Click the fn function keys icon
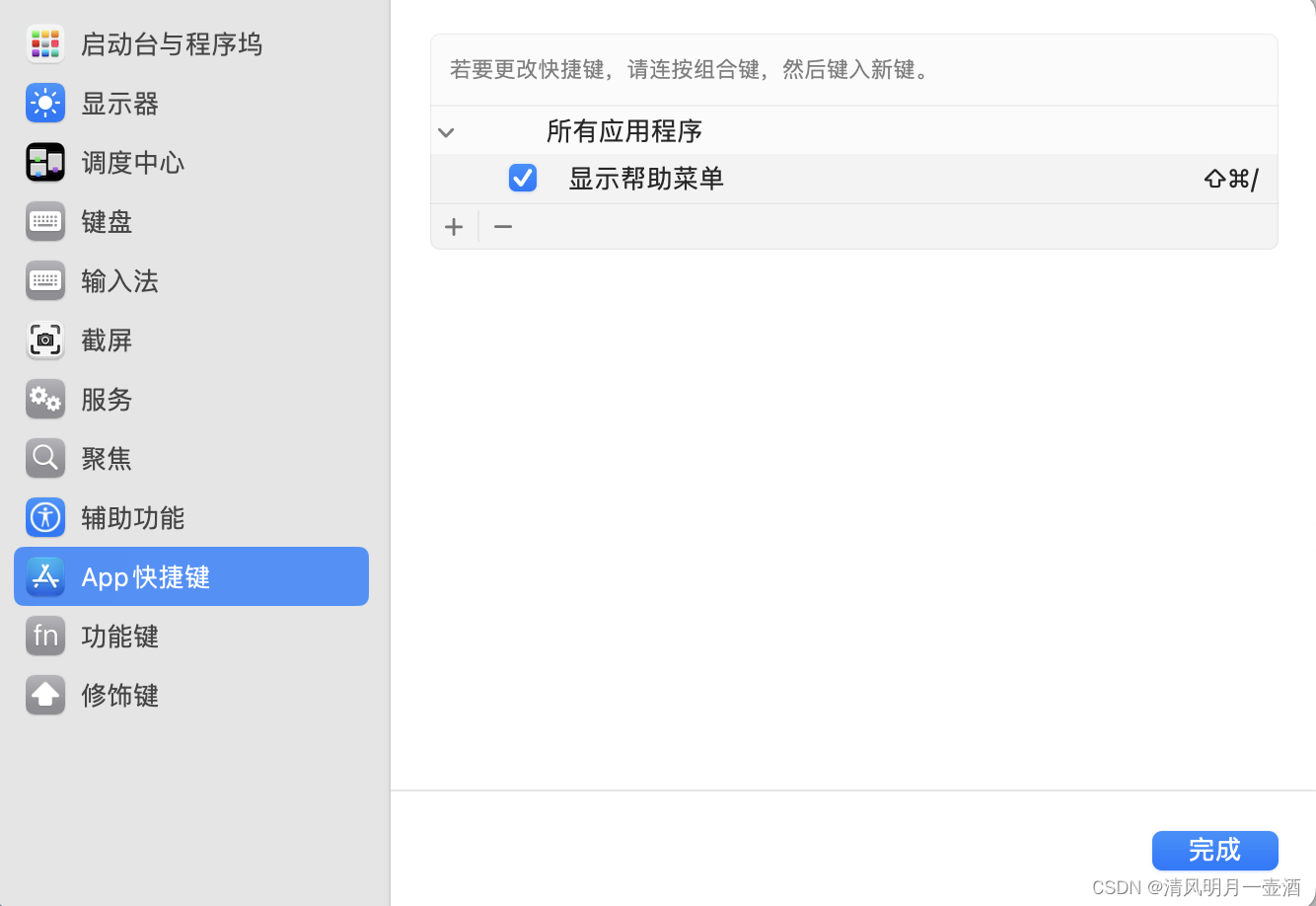The width and height of the screenshot is (1316, 906). [x=45, y=636]
